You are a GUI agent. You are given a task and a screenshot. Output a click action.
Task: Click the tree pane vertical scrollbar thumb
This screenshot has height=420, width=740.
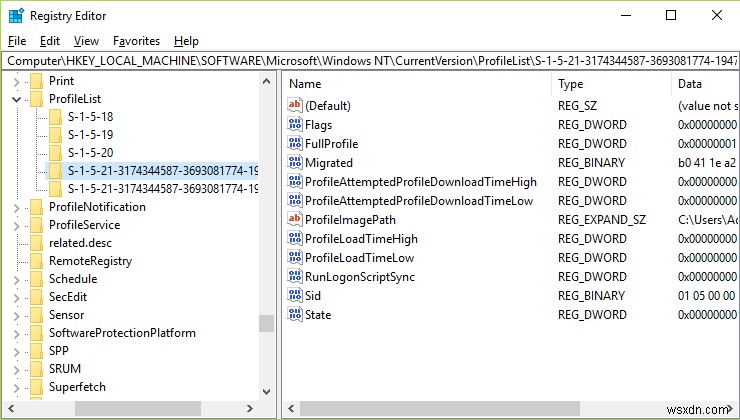[x=266, y=322]
